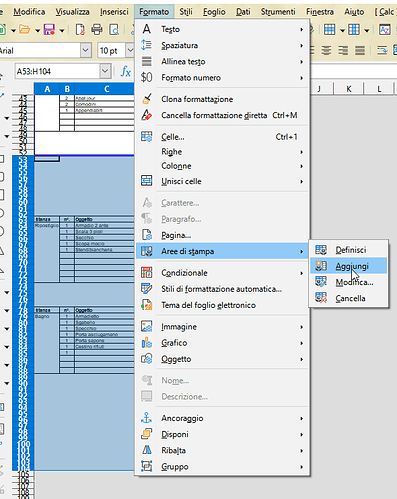
Task: Click the Row table toolbar icon
Action: [x=330, y=30]
